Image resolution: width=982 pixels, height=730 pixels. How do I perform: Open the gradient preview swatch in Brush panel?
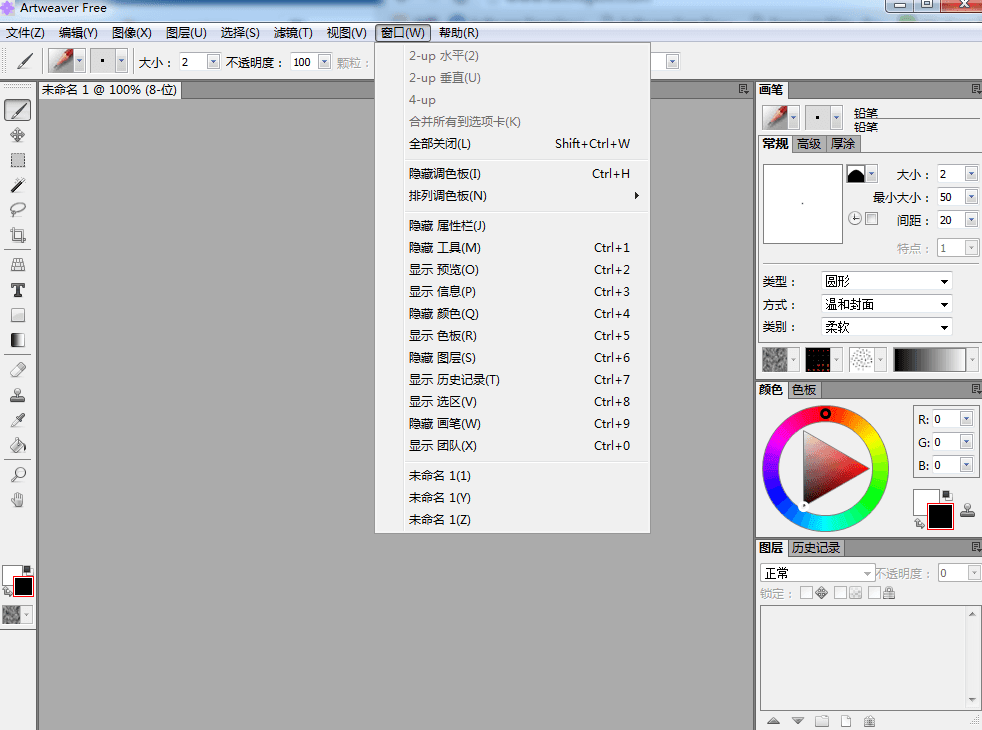click(930, 360)
